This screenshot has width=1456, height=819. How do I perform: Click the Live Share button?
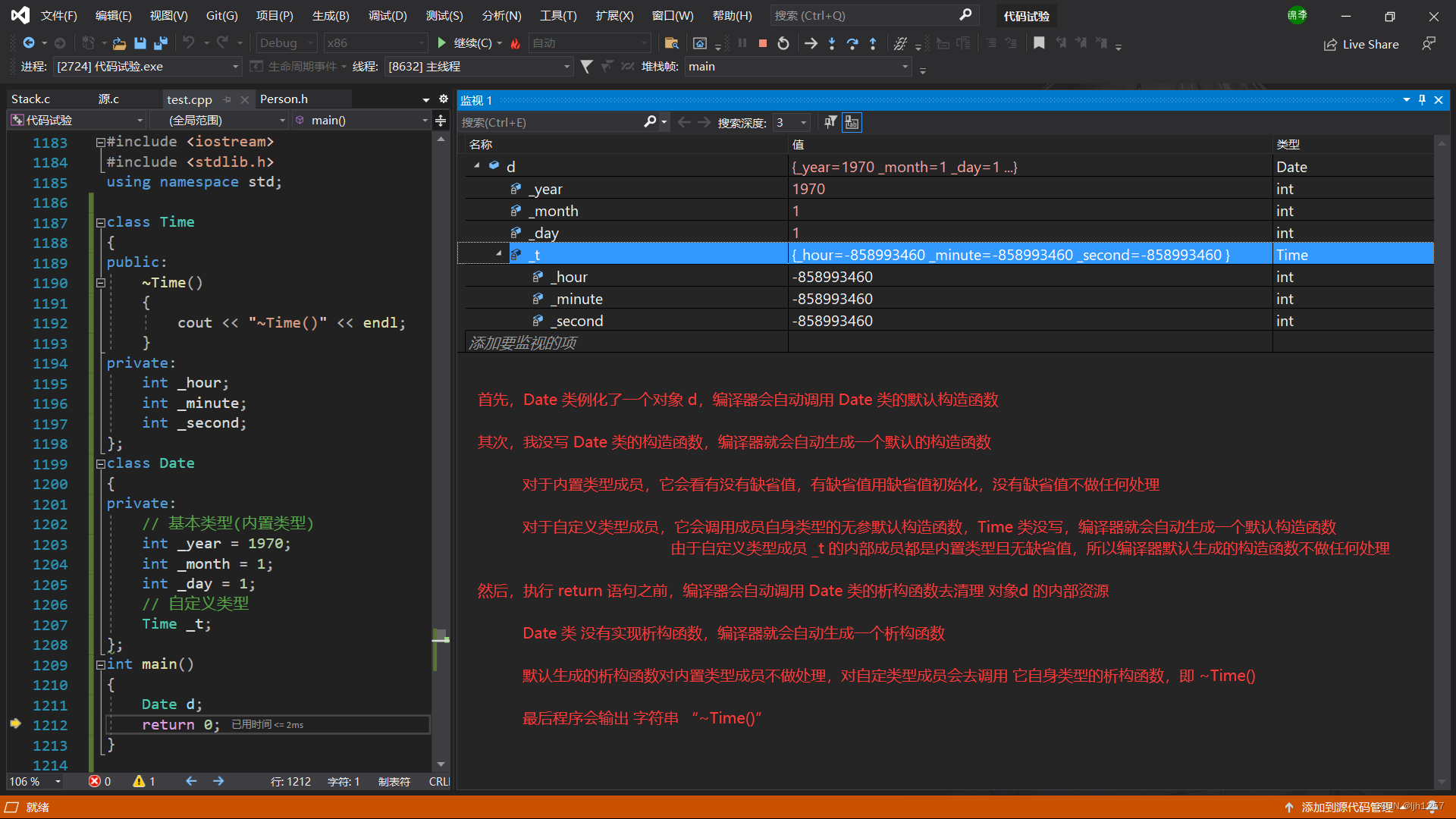pos(1361,44)
